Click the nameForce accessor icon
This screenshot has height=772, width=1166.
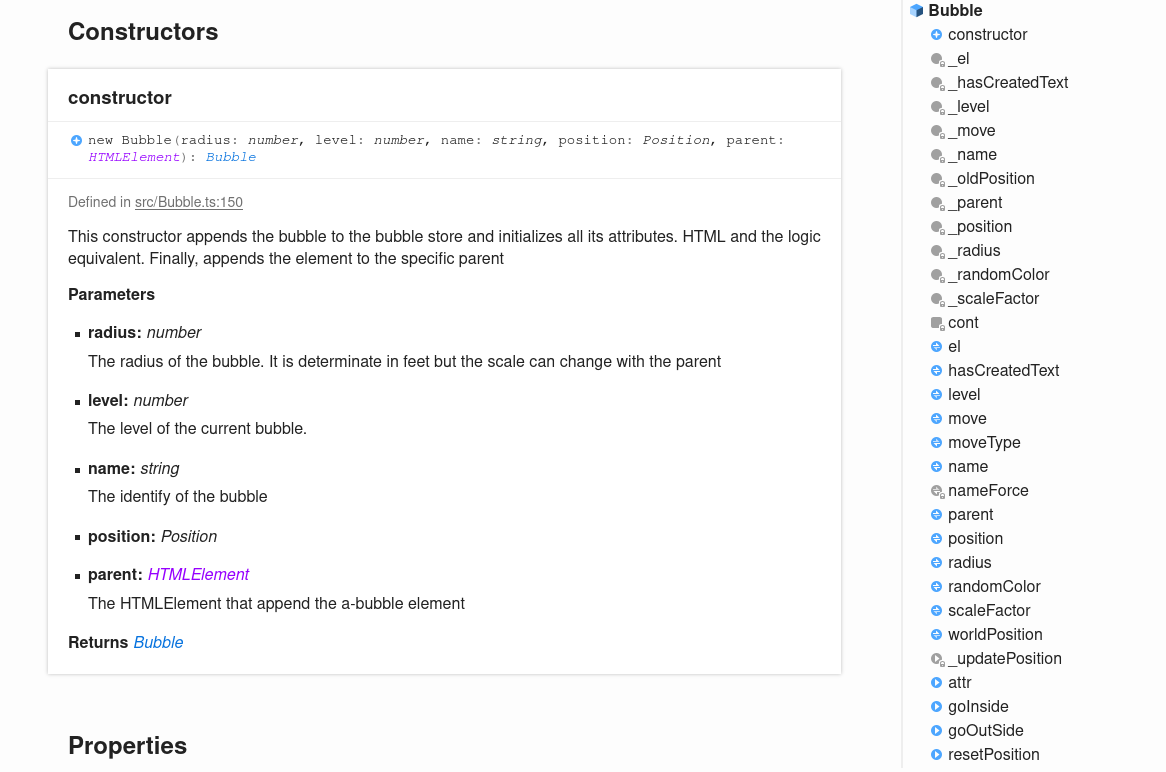(x=937, y=491)
